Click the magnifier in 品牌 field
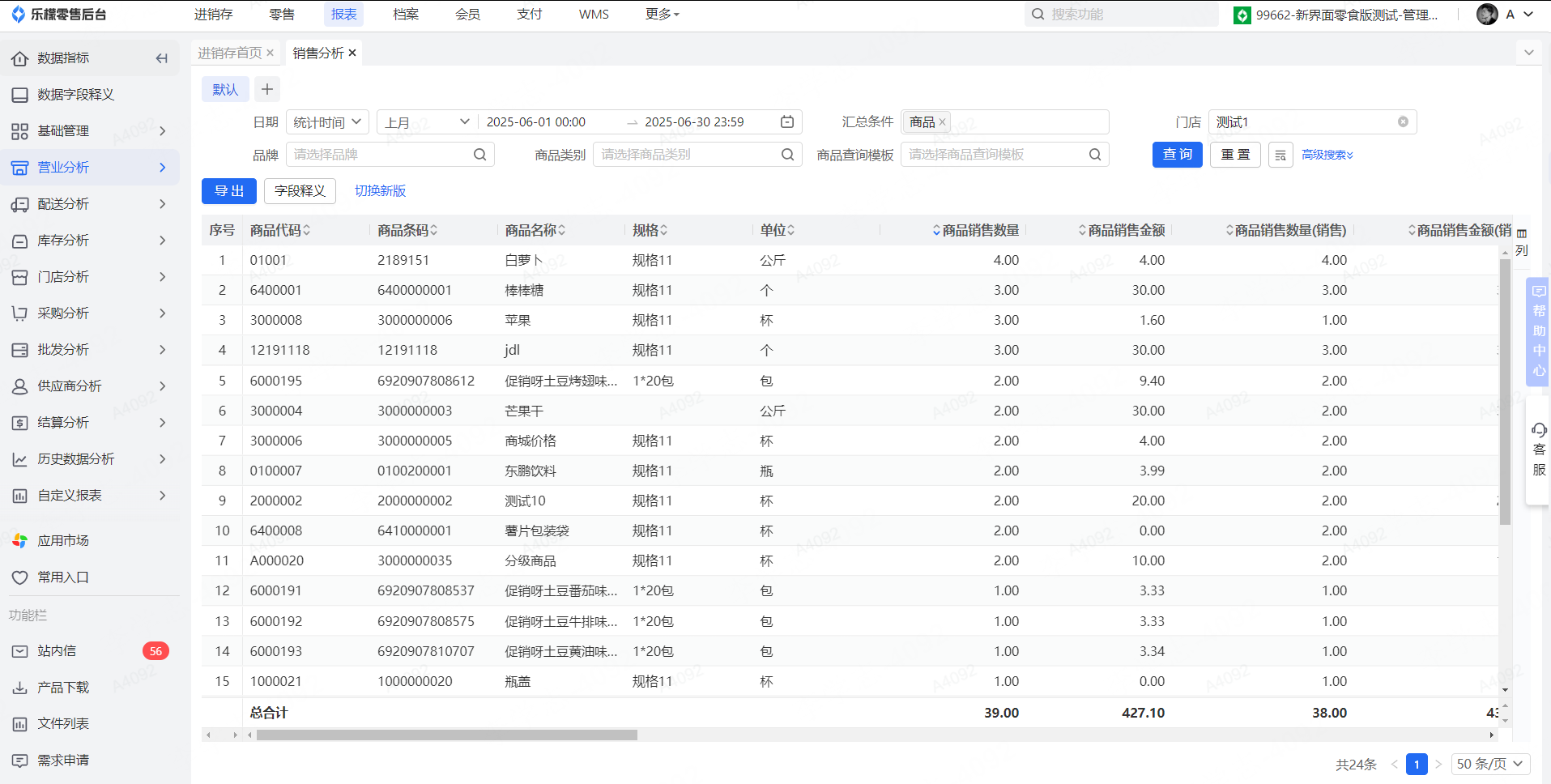This screenshot has height=784, width=1551. [x=479, y=155]
